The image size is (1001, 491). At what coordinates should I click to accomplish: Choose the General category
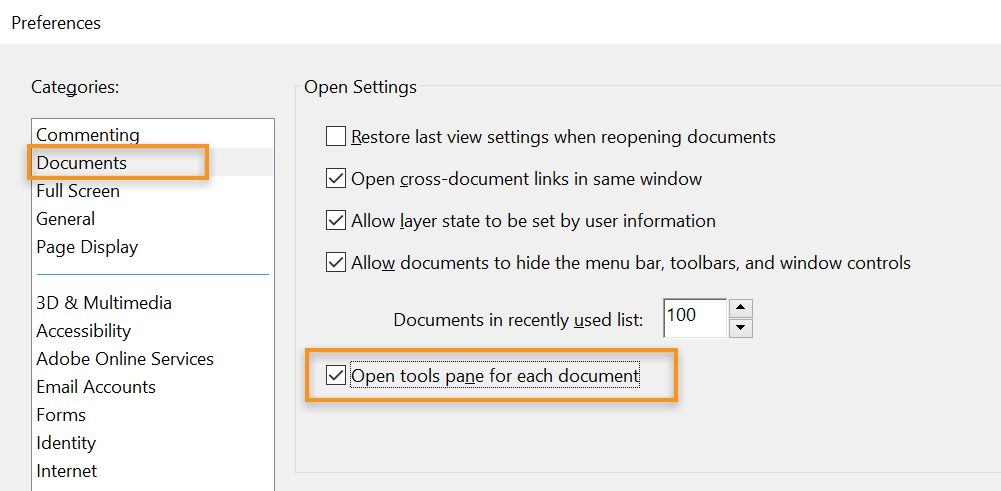pos(66,219)
